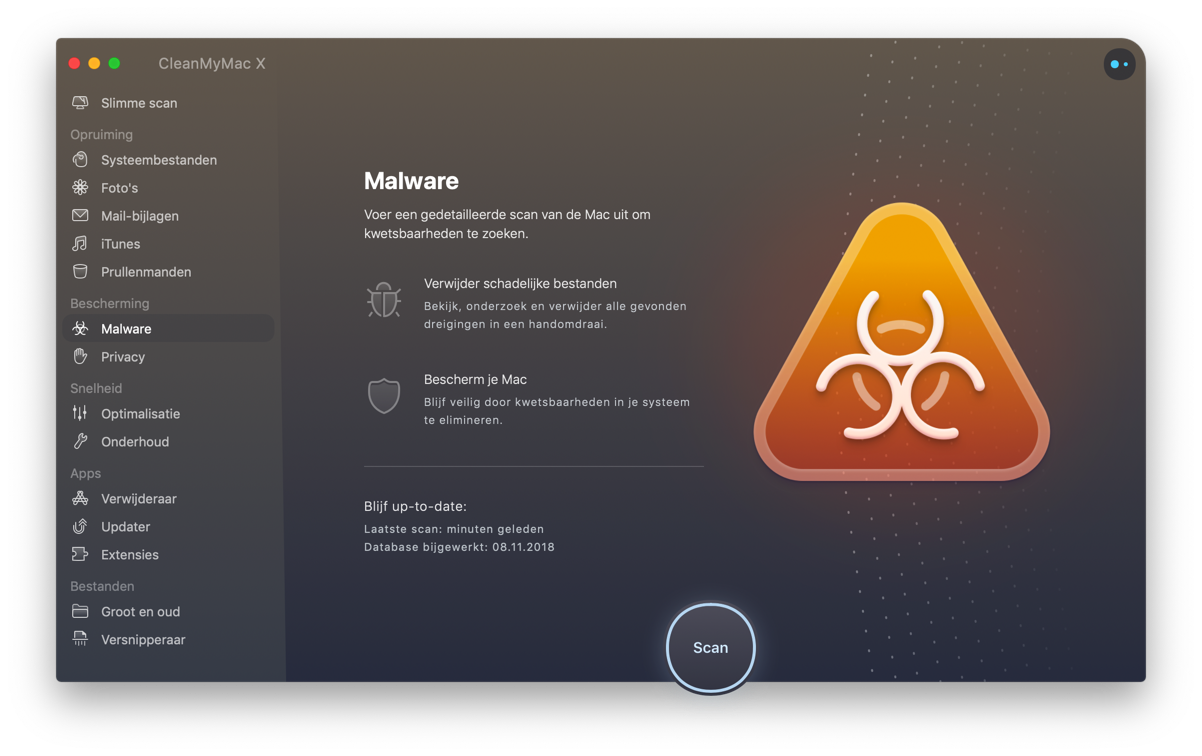Click the Malware heading
This screenshot has width=1202, height=756.
(x=411, y=181)
